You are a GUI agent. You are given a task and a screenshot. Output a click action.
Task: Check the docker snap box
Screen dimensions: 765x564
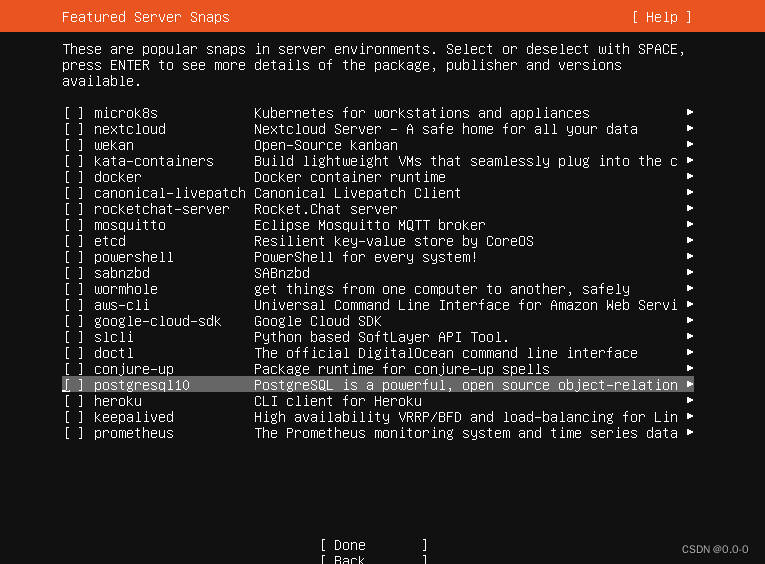click(x=74, y=177)
